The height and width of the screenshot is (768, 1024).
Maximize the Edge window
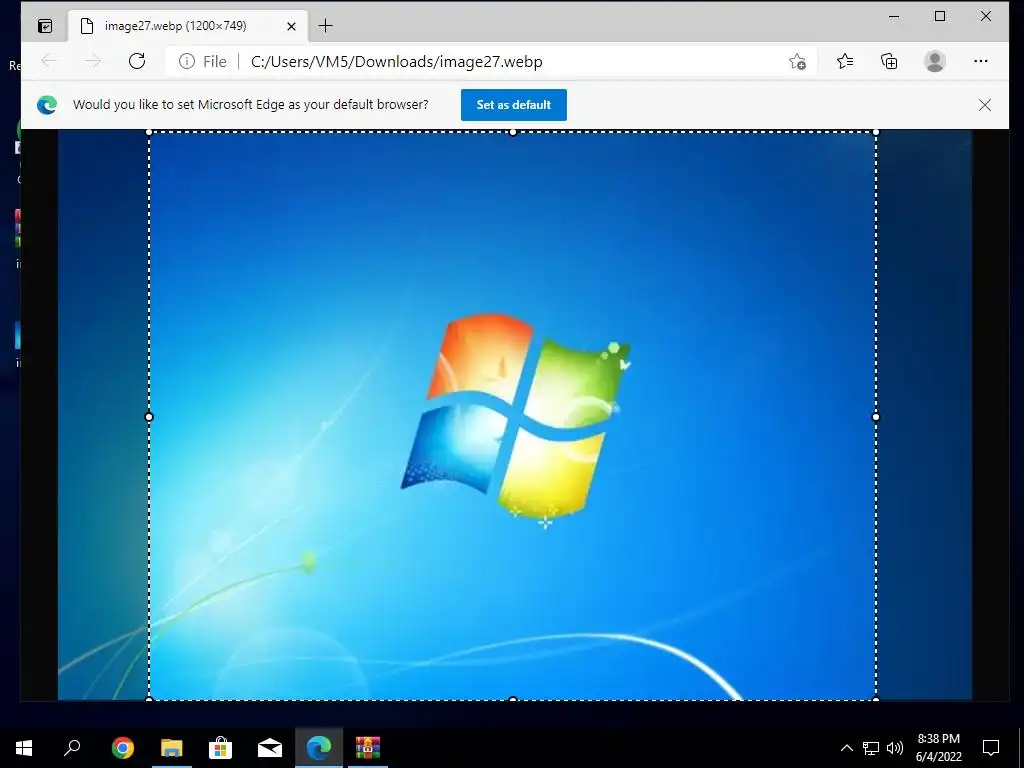pos(940,16)
